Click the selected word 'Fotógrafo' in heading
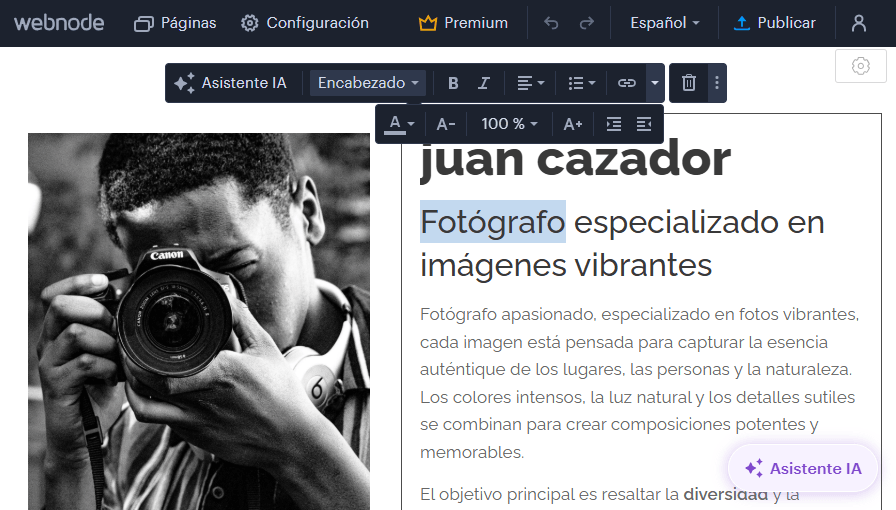896x510 pixels. pos(493,222)
